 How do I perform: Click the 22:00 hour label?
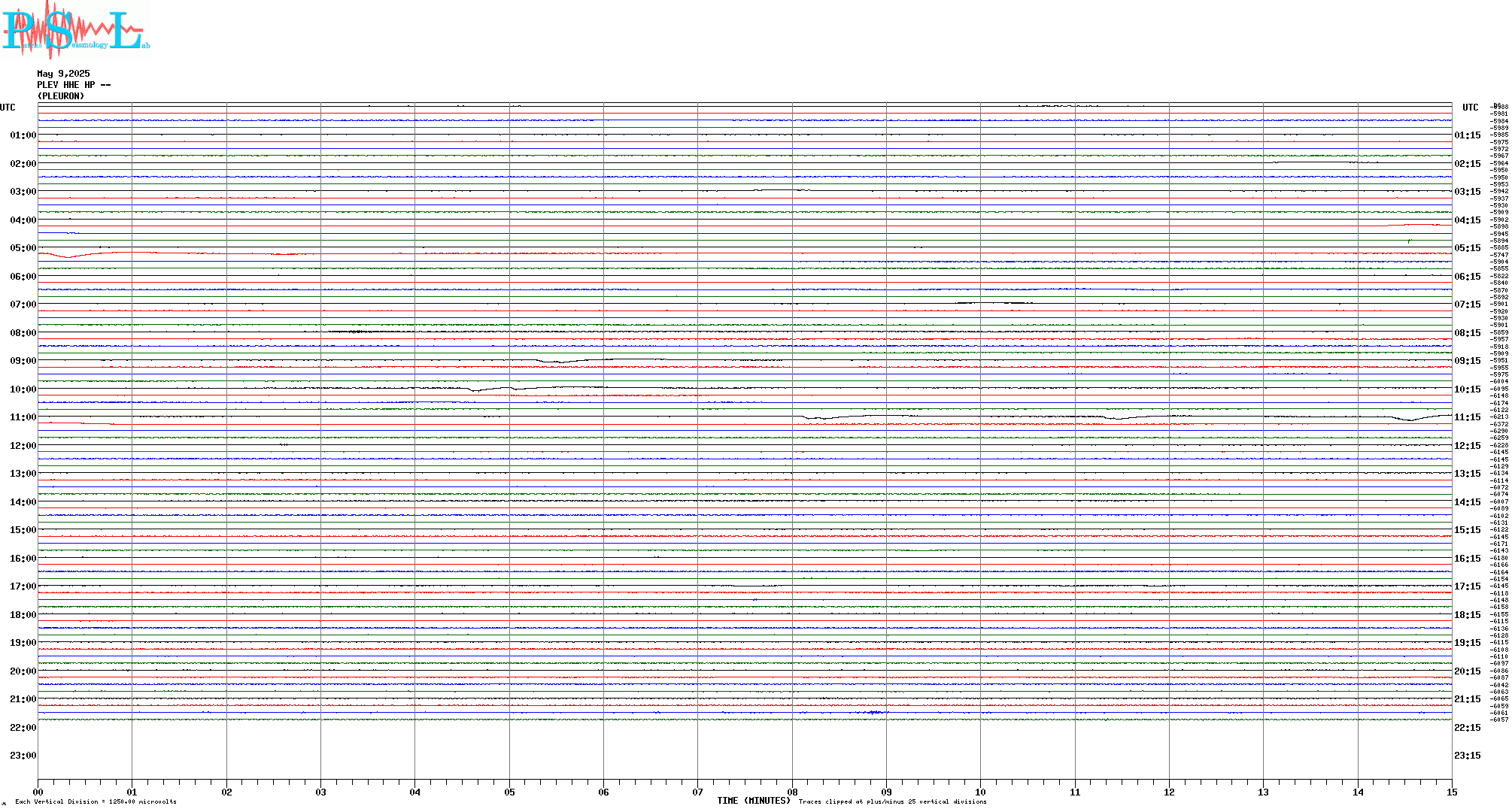coord(23,728)
